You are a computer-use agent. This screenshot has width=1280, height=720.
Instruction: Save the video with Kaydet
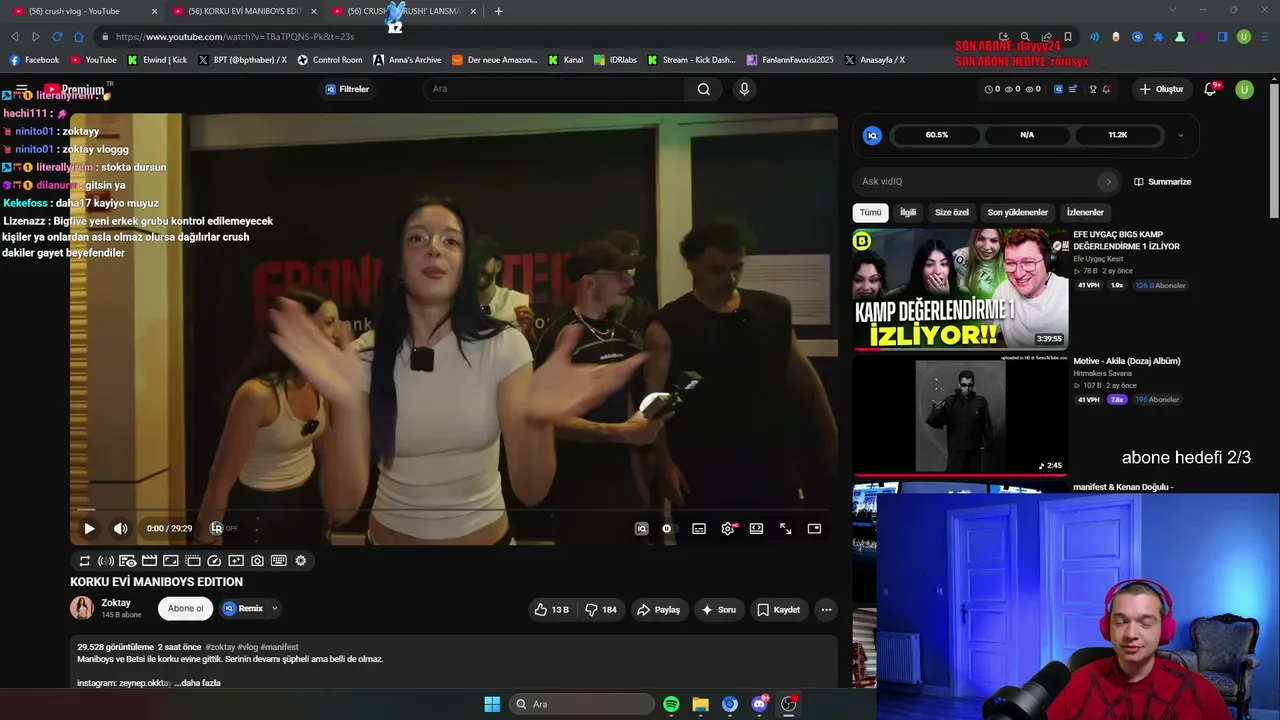pyautogui.click(x=778, y=609)
